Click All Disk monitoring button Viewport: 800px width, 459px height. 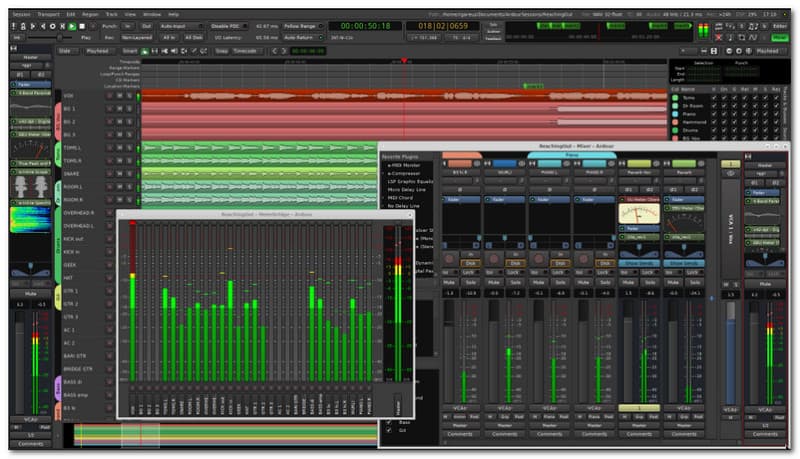coord(193,37)
